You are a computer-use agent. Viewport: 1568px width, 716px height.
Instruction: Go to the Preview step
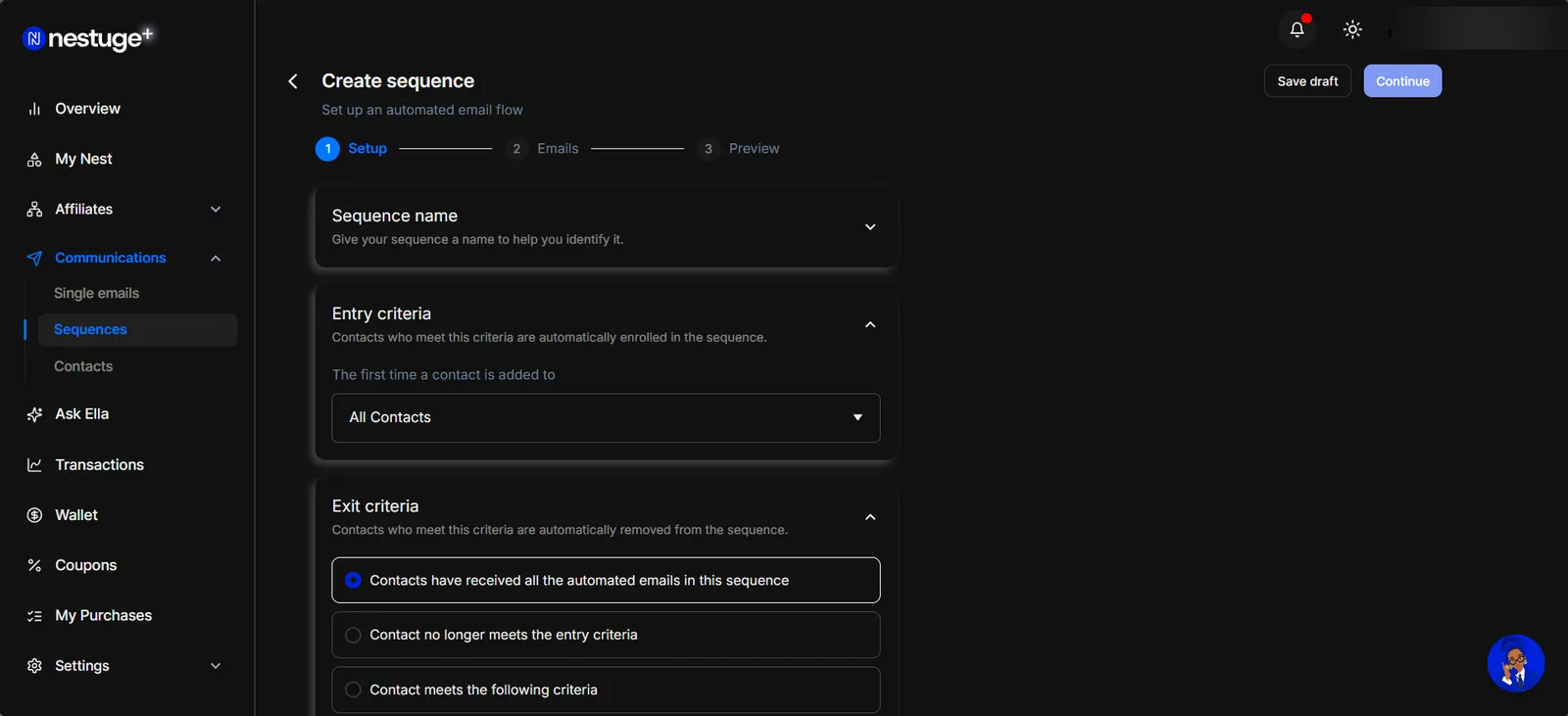(x=738, y=149)
